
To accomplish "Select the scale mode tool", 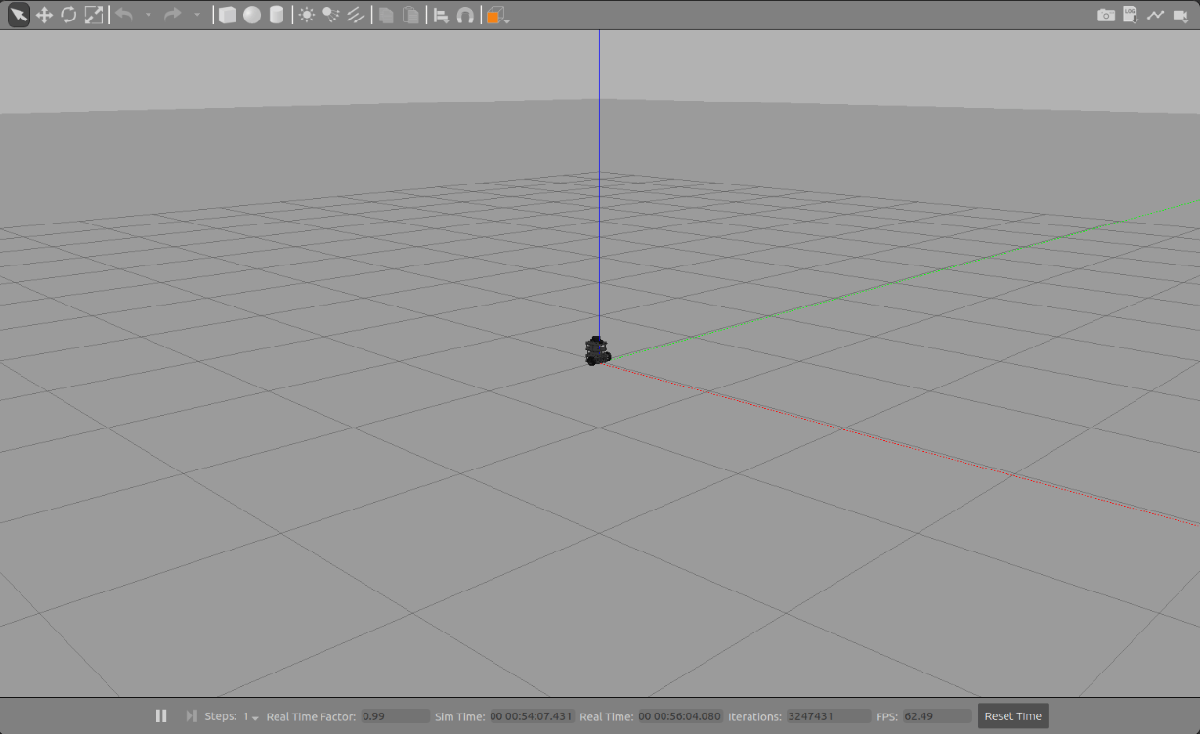I will [x=94, y=15].
